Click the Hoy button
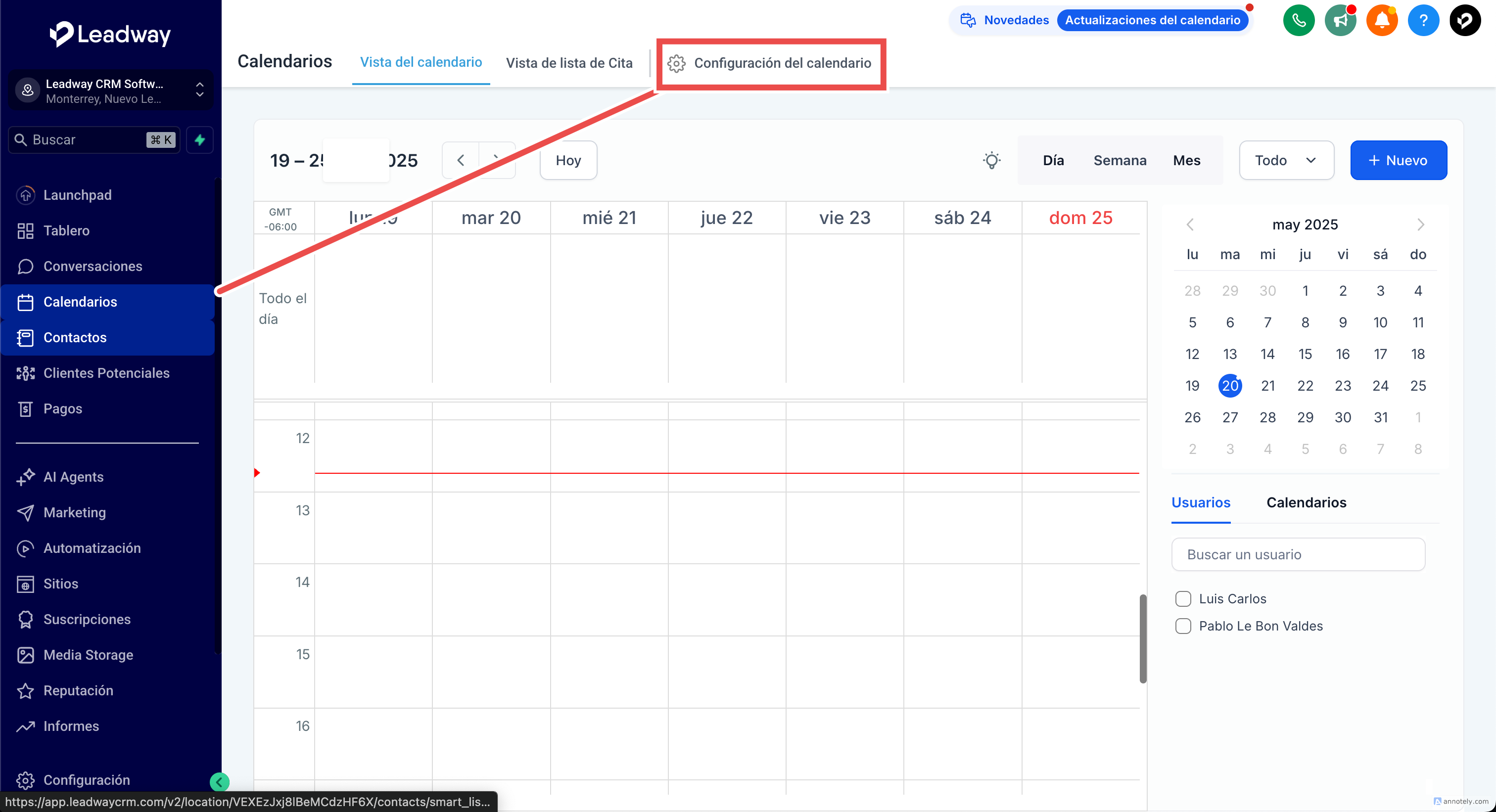Viewport: 1496px width, 812px height. [567, 160]
